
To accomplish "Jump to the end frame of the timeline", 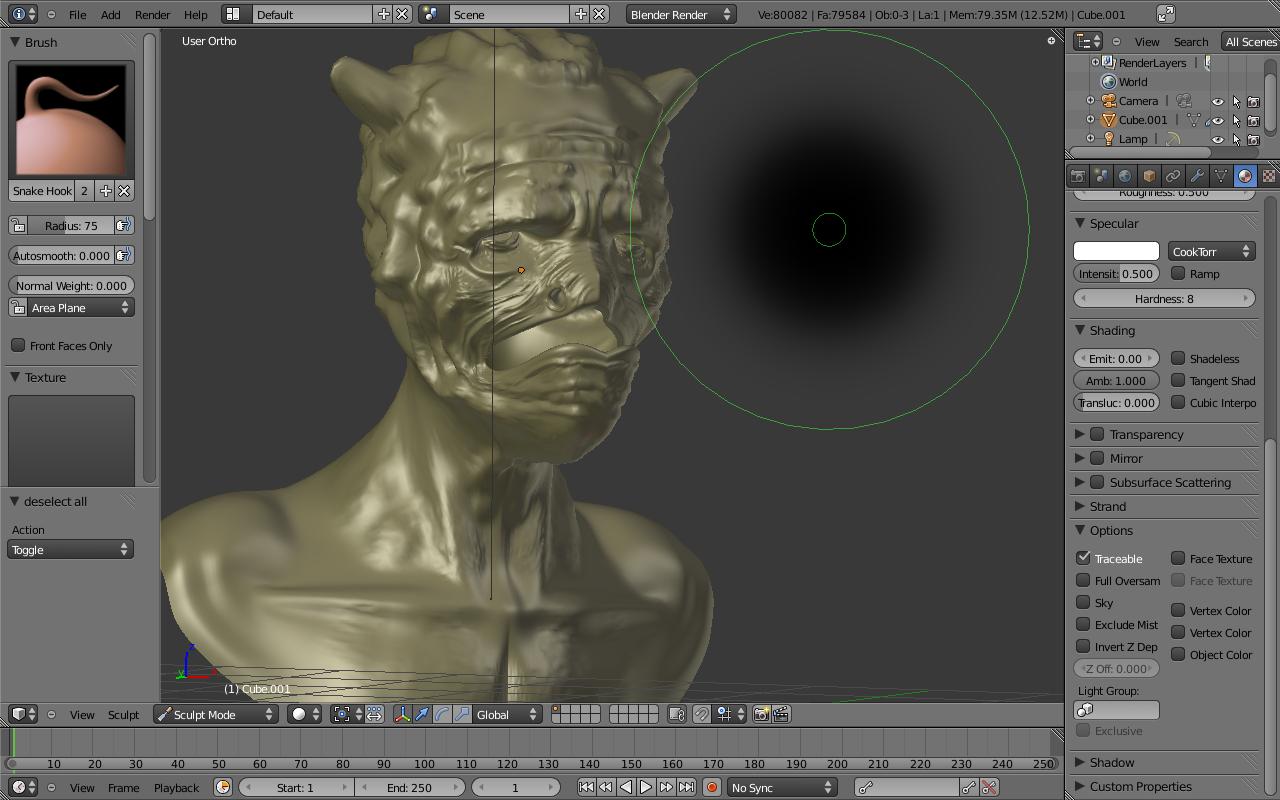I will pyautogui.click(x=686, y=787).
